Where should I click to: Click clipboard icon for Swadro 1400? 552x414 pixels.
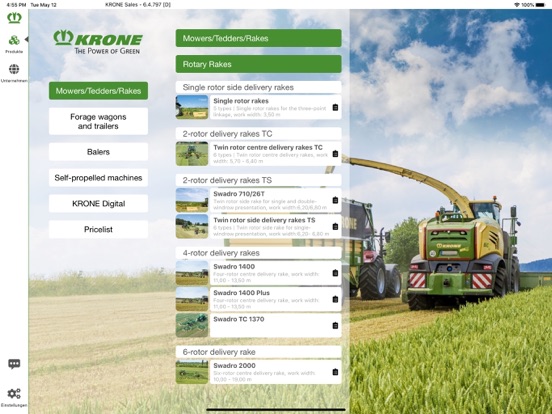[x=335, y=273]
